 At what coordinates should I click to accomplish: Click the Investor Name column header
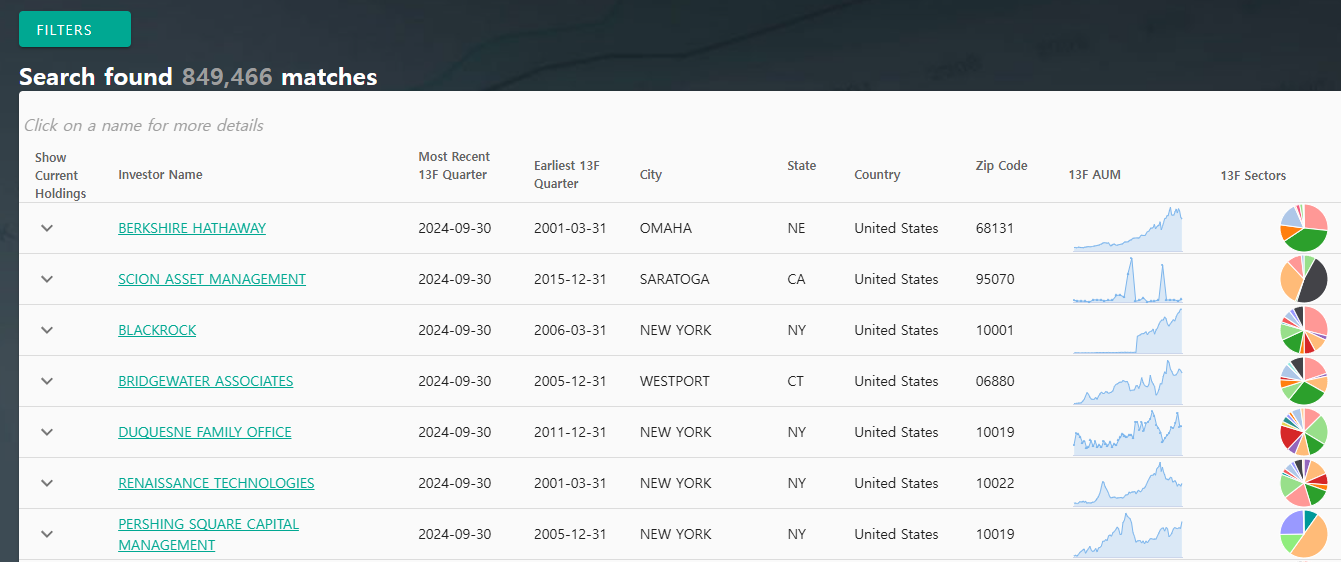[160, 175]
